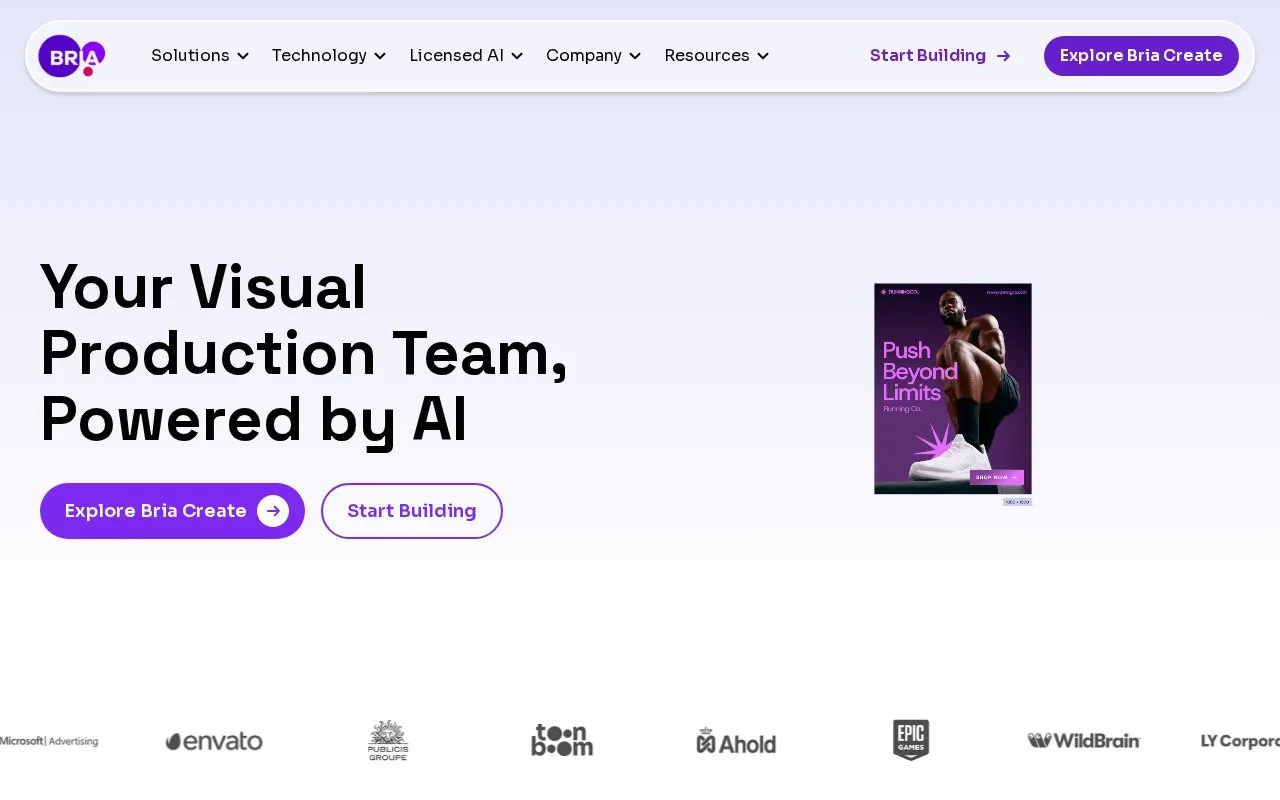Click the outlined Start Building hero button
Image resolution: width=1280 pixels, height=800 pixels.
(x=412, y=511)
